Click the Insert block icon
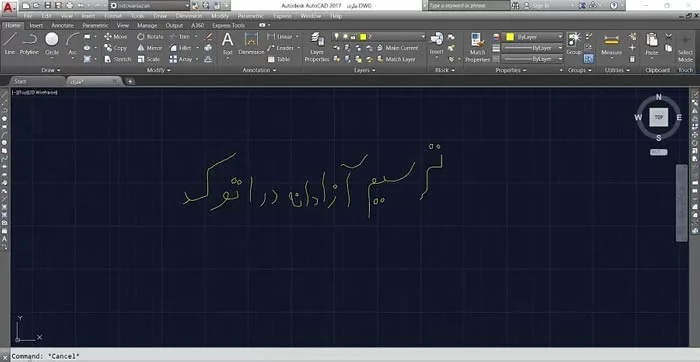This screenshot has height=362, width=700. (x=437, y=44)
